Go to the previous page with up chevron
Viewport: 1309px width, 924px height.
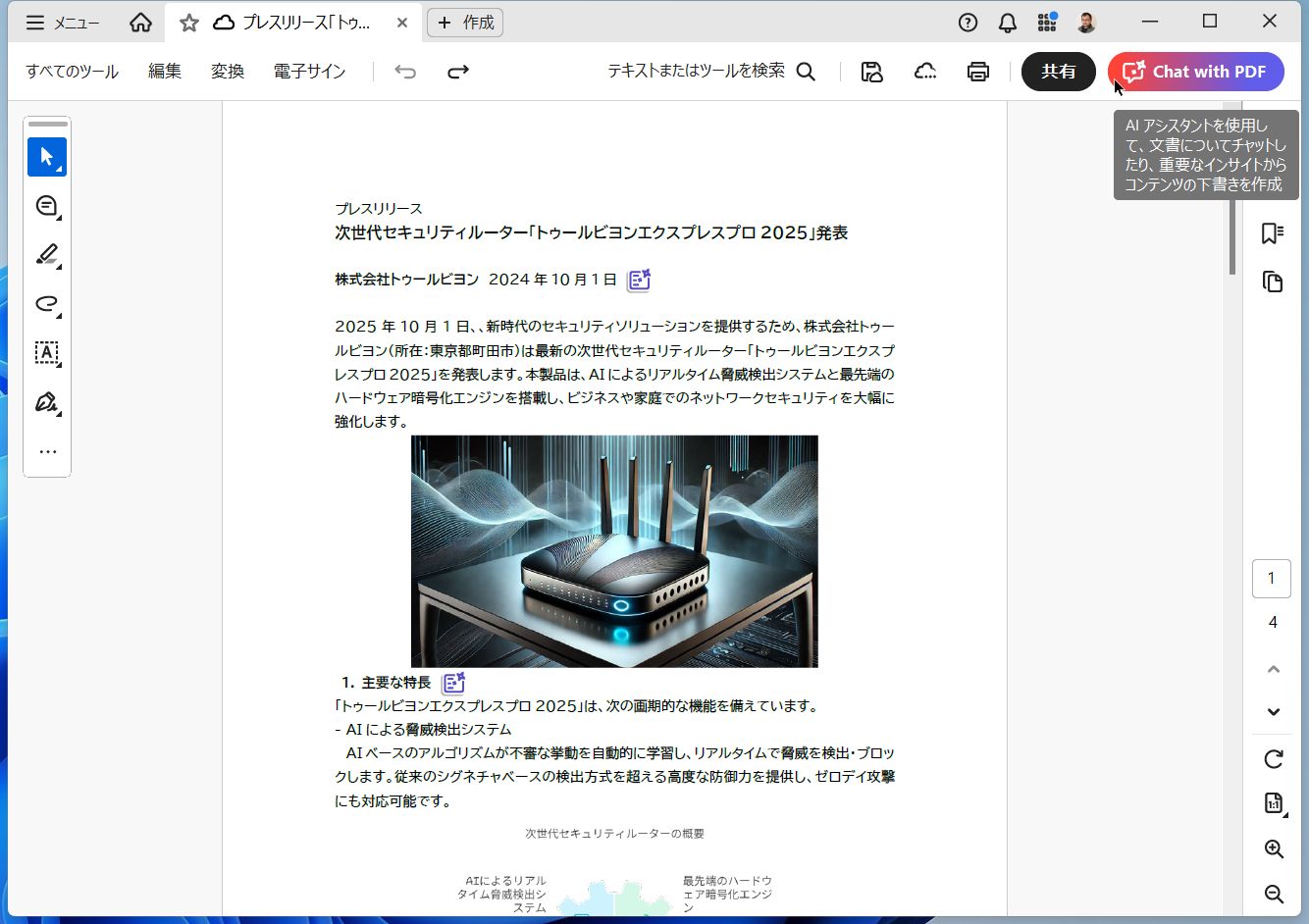(1274, 669)
